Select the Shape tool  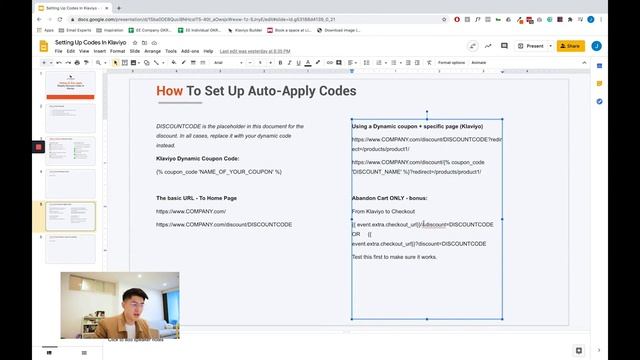147,62
